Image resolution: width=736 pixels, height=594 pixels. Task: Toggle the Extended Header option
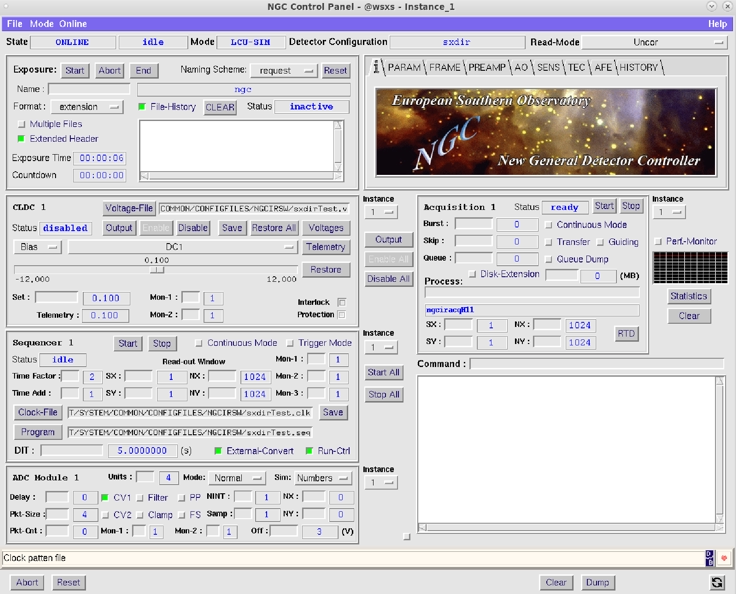point(22,139)
